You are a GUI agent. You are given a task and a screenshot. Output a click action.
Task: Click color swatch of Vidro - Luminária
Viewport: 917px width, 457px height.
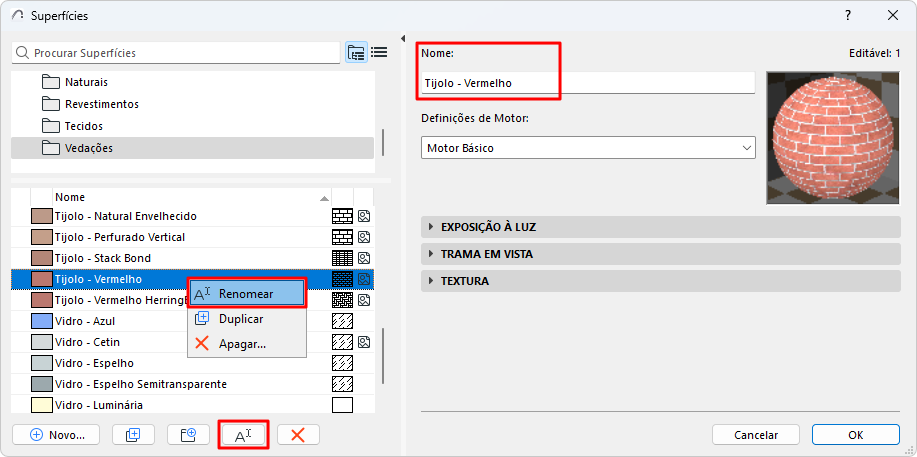point(41,405)
